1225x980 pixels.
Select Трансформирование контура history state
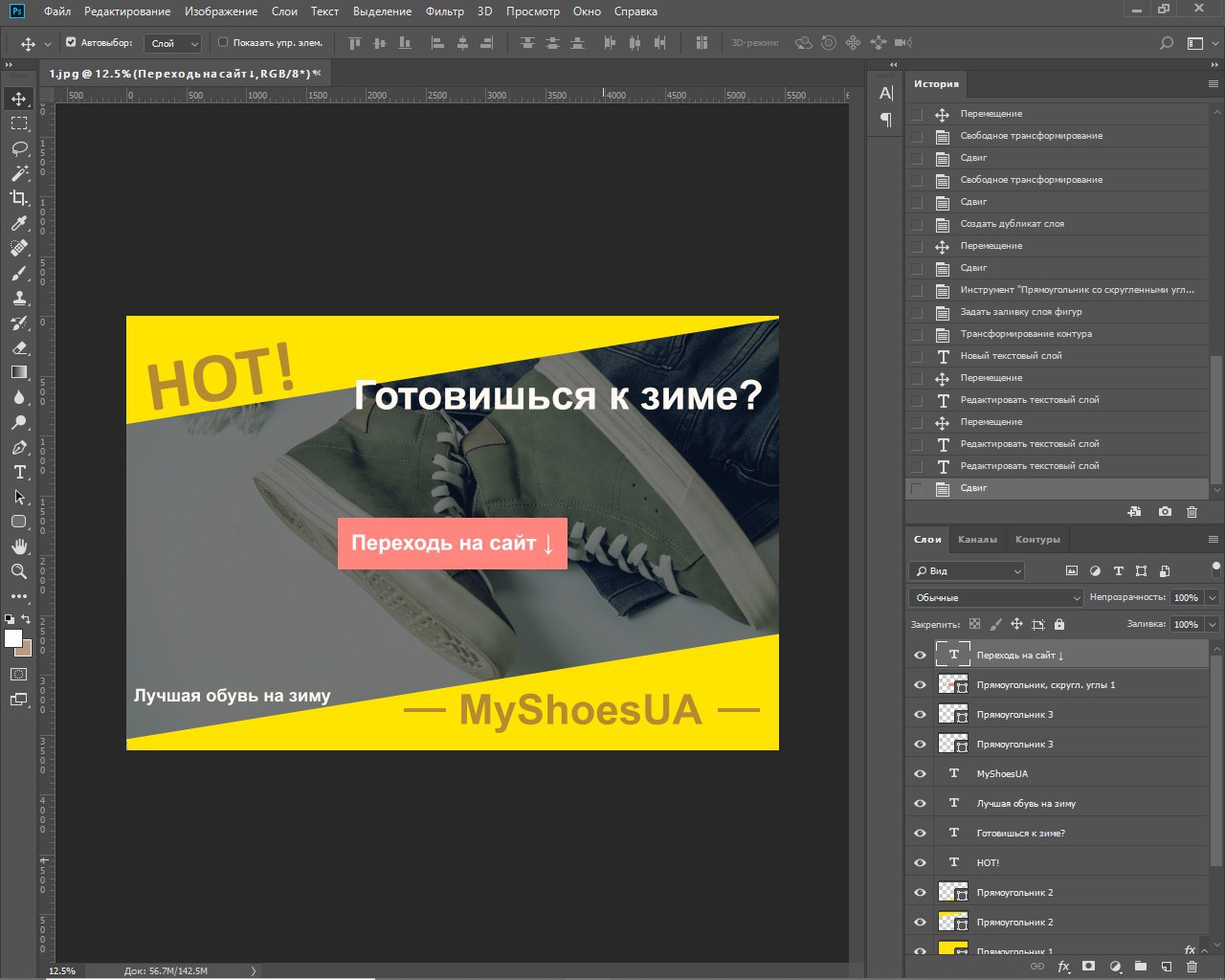pyautogui.click(x=1058, y=334)
